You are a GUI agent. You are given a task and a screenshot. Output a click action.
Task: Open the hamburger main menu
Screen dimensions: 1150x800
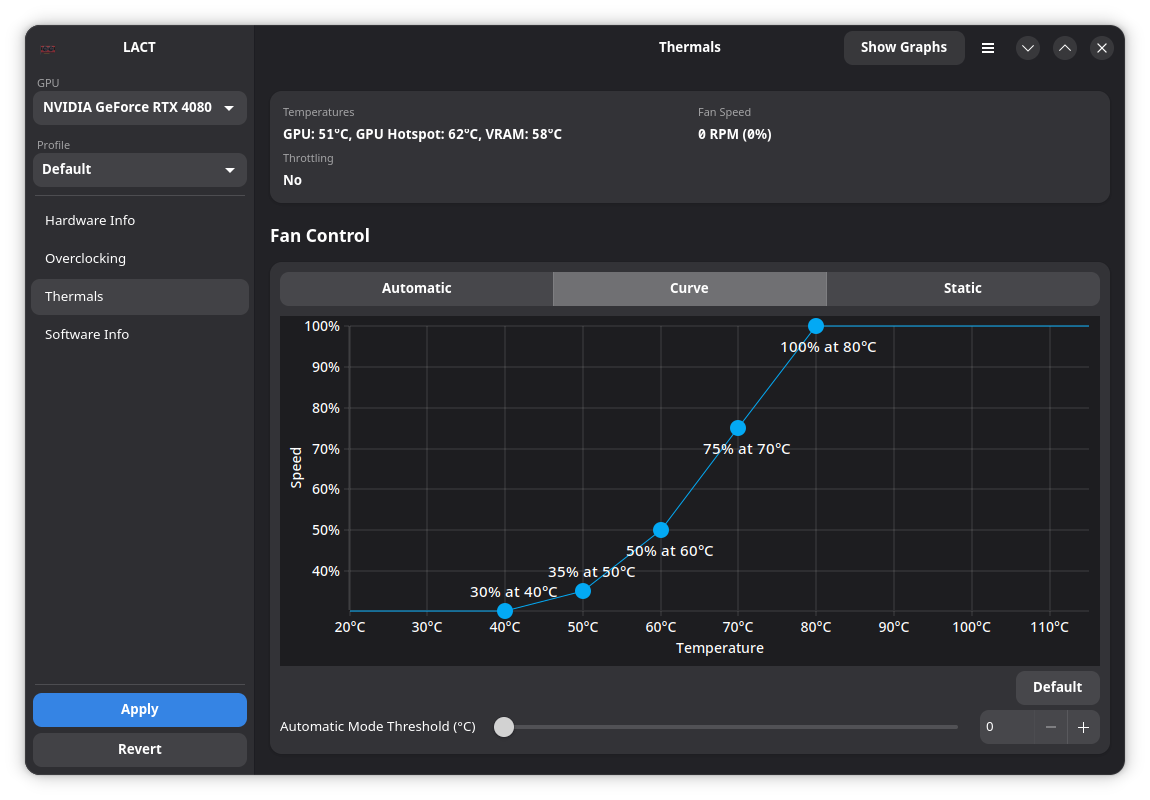[x=988, y=48]
